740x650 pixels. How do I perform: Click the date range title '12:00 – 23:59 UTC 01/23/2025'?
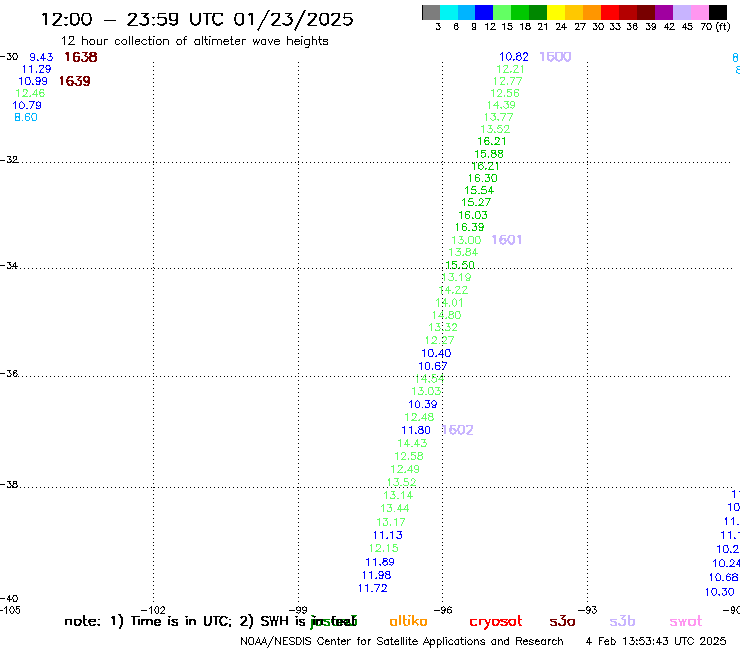pyautogui.click(x=197, y=20)
